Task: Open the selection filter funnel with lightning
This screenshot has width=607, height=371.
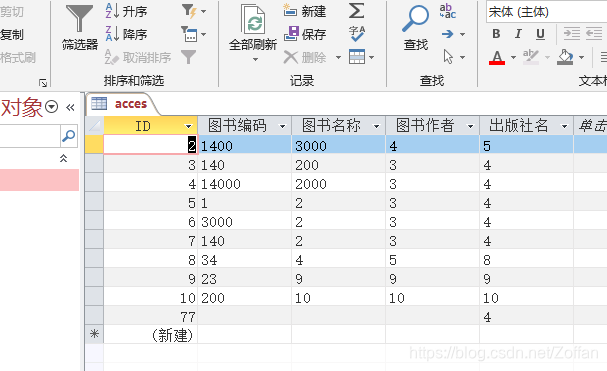Action: click(x=189, y=11)
